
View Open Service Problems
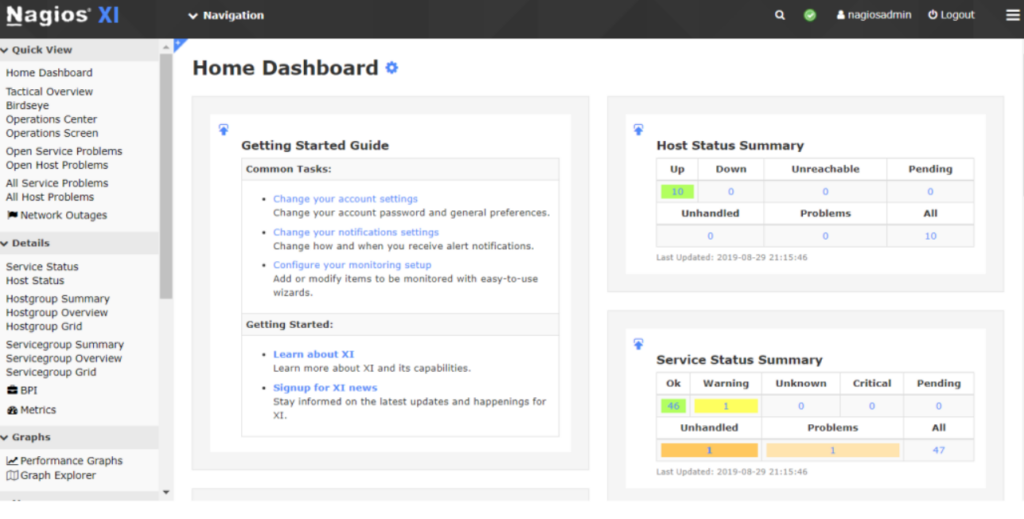pyautogui.click(x=64, y=151)
